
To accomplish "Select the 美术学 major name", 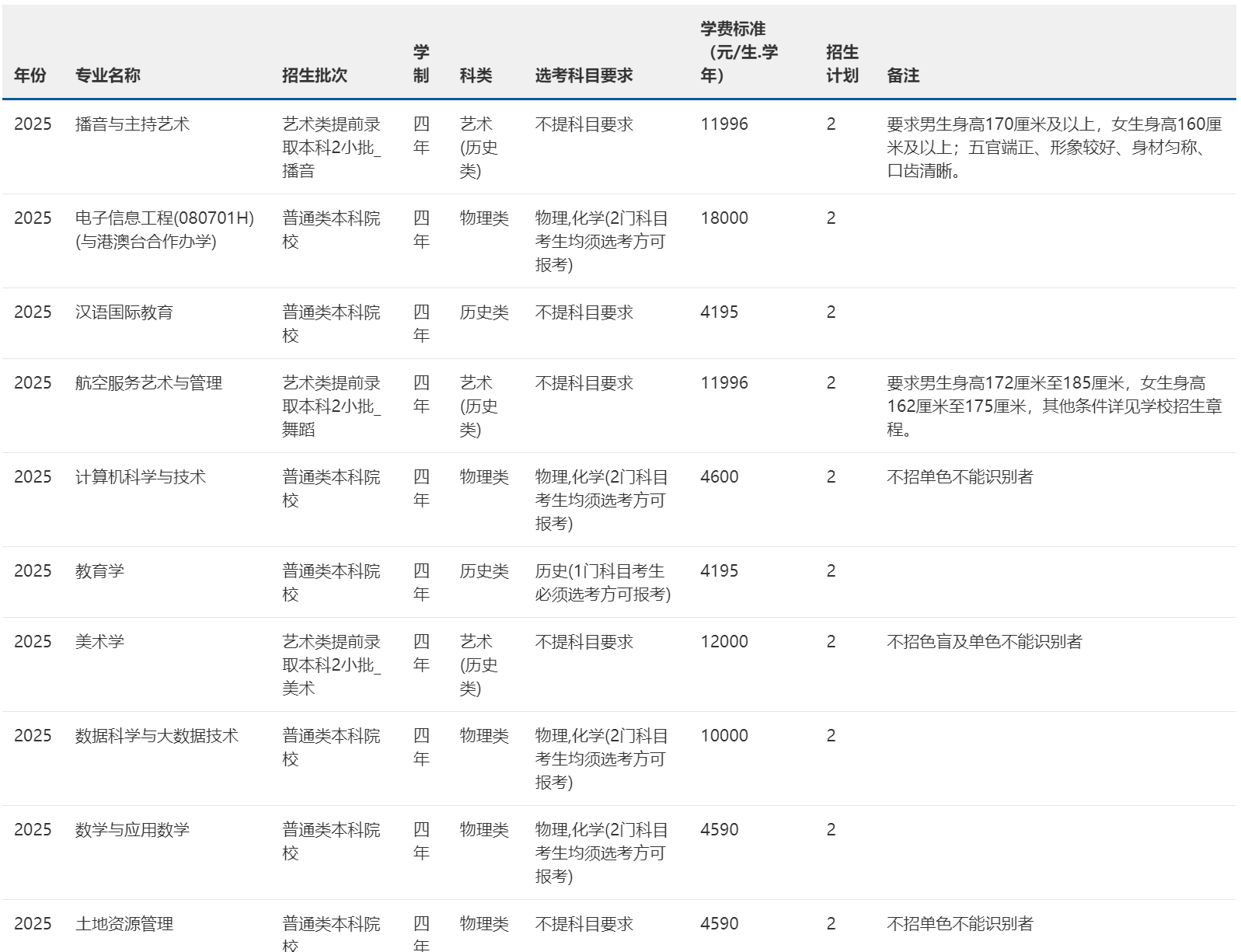I will point(99,642).
